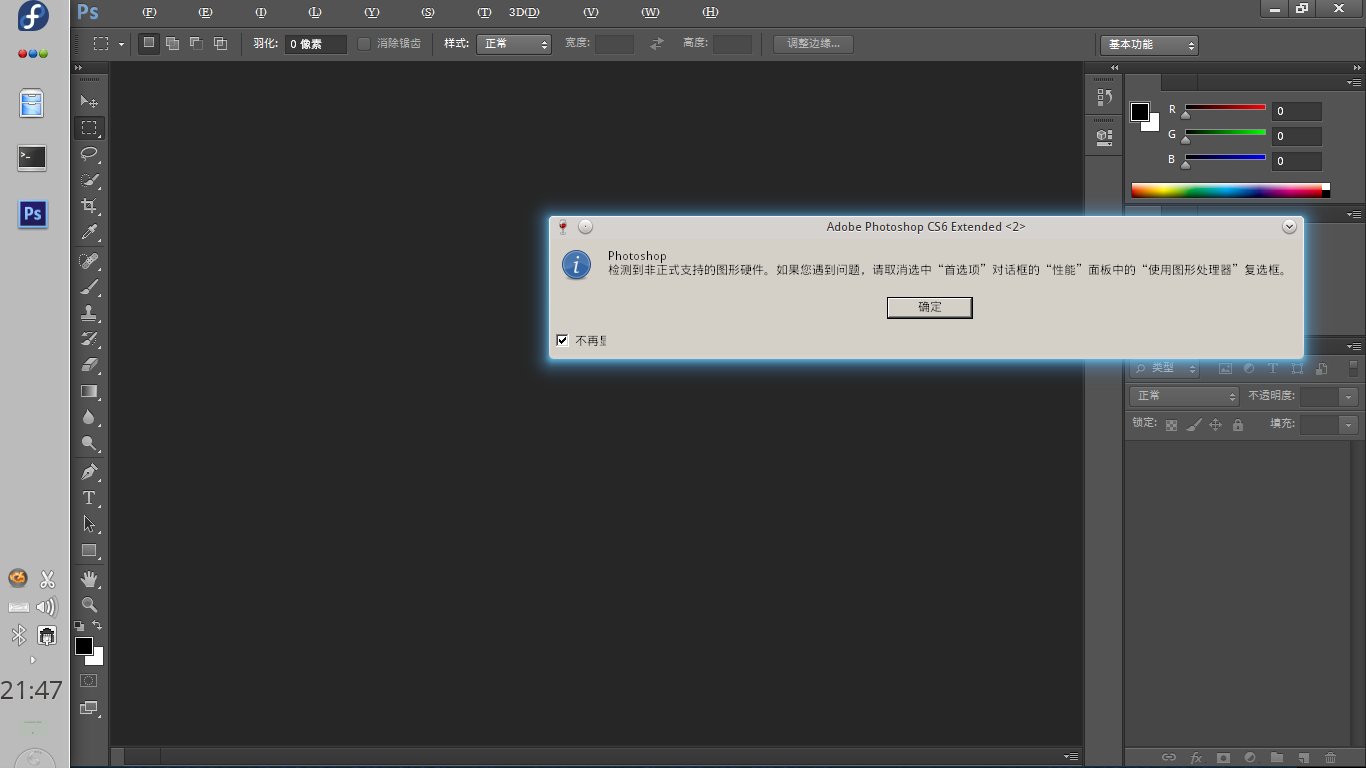
Task: Open the 样式 style dropdown
Action: tap(514, 44)
